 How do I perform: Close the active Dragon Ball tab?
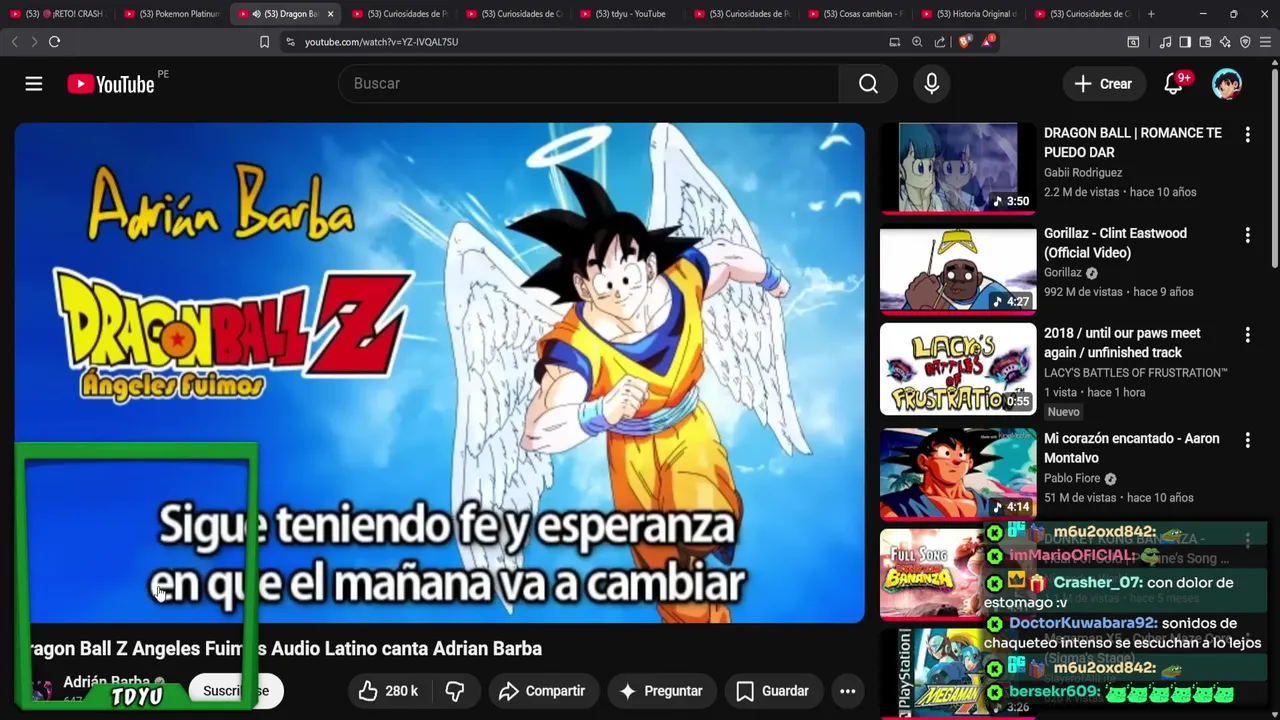tap(330, 14)
